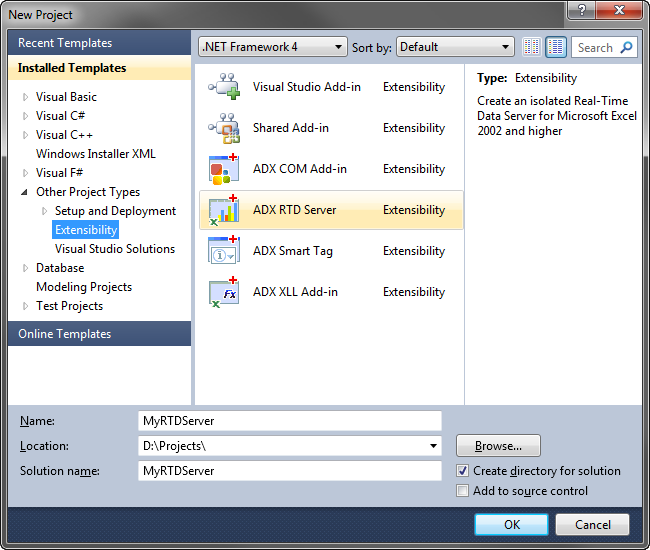Click the Cancel button
This screenshot has height=550, width=650.
(592, 525)
